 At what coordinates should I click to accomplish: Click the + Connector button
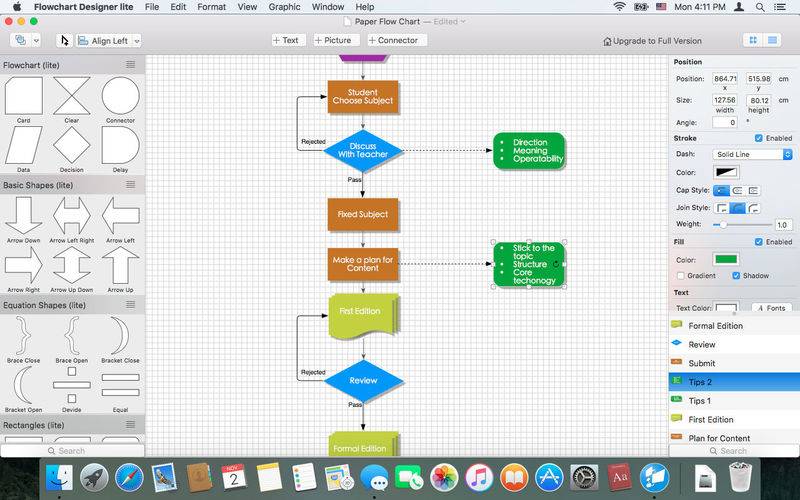[396, 40]
